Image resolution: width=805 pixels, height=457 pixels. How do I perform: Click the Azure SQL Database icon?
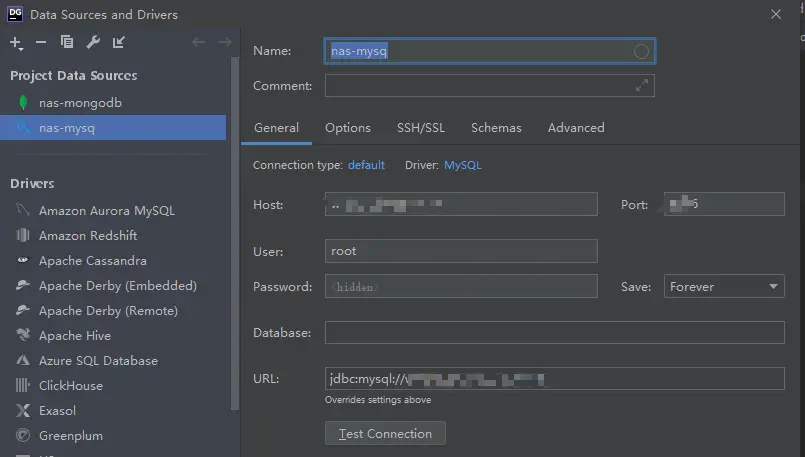click(x=23, y=360)
